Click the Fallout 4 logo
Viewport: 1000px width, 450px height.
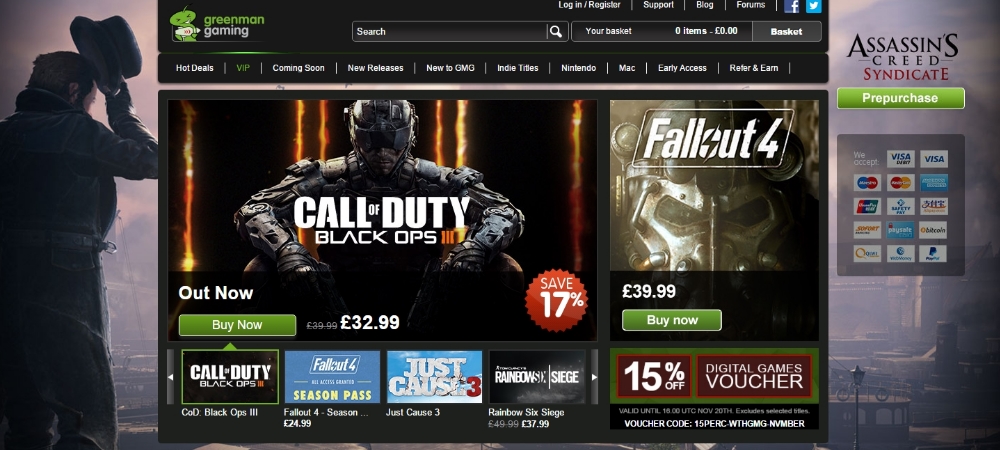[712, 139]
